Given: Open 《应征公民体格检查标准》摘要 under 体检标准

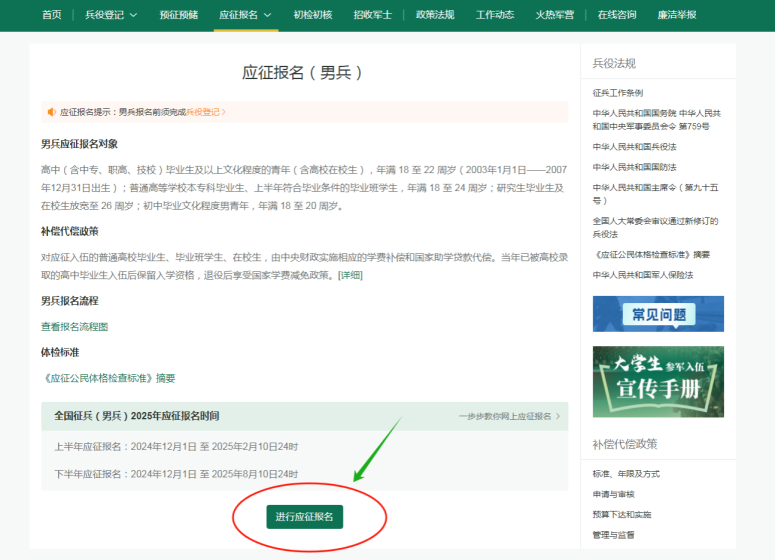Looking at the screenshot, I should [x=108, y=378].
